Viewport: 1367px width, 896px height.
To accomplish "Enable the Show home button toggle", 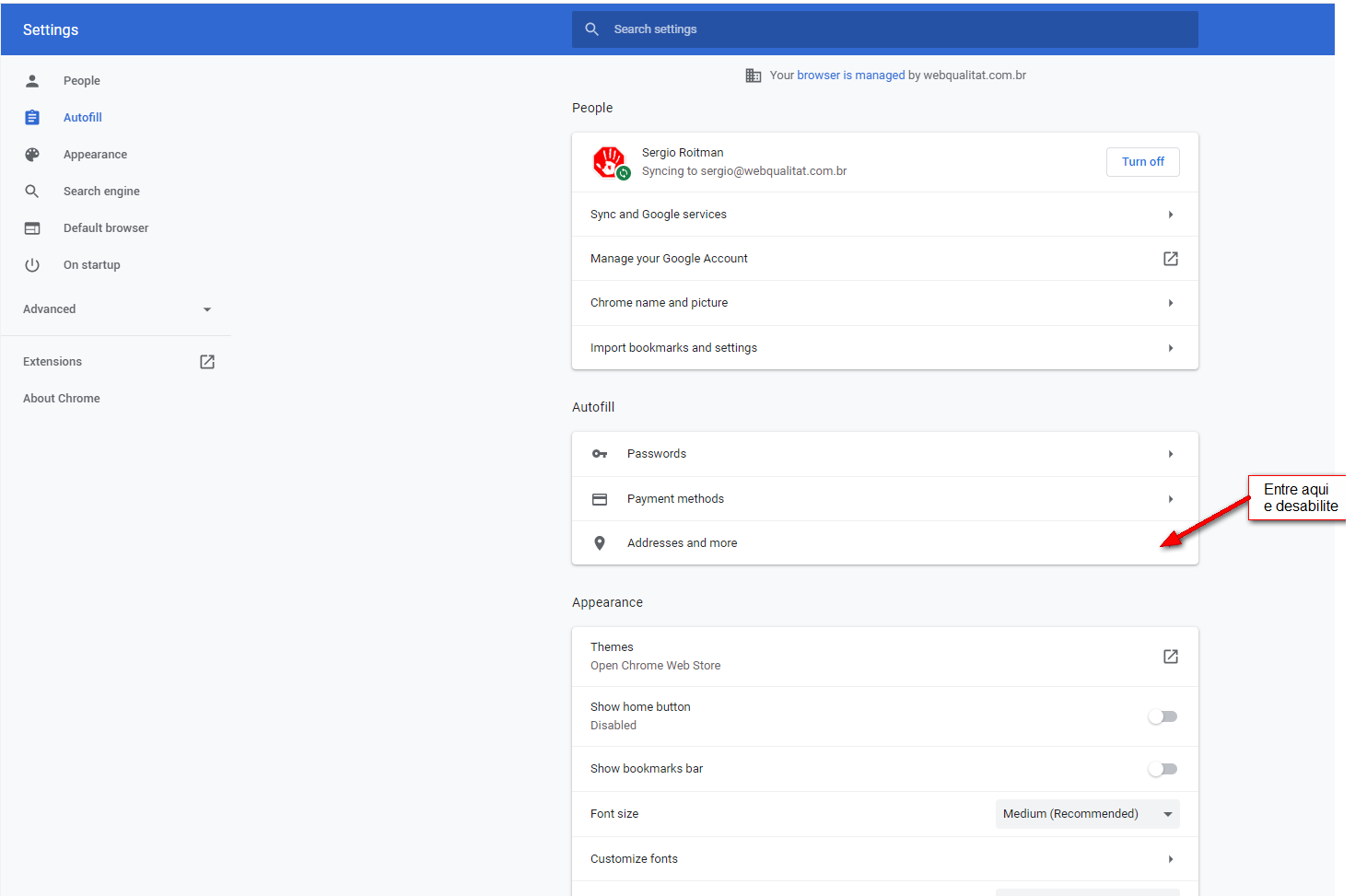I will tap(1163, 716).
